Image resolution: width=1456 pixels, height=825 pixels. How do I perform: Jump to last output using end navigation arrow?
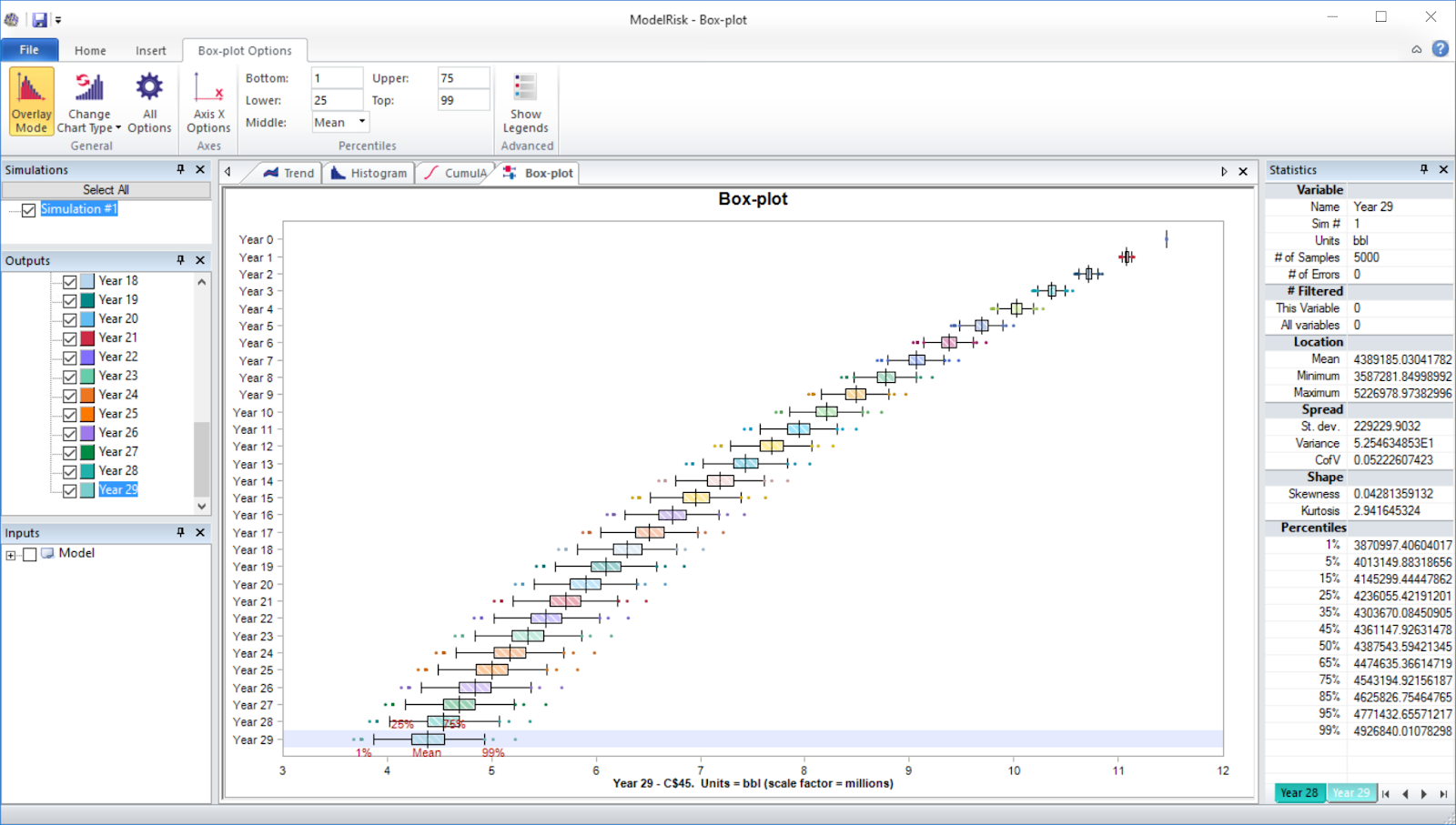pos(1444,792)
